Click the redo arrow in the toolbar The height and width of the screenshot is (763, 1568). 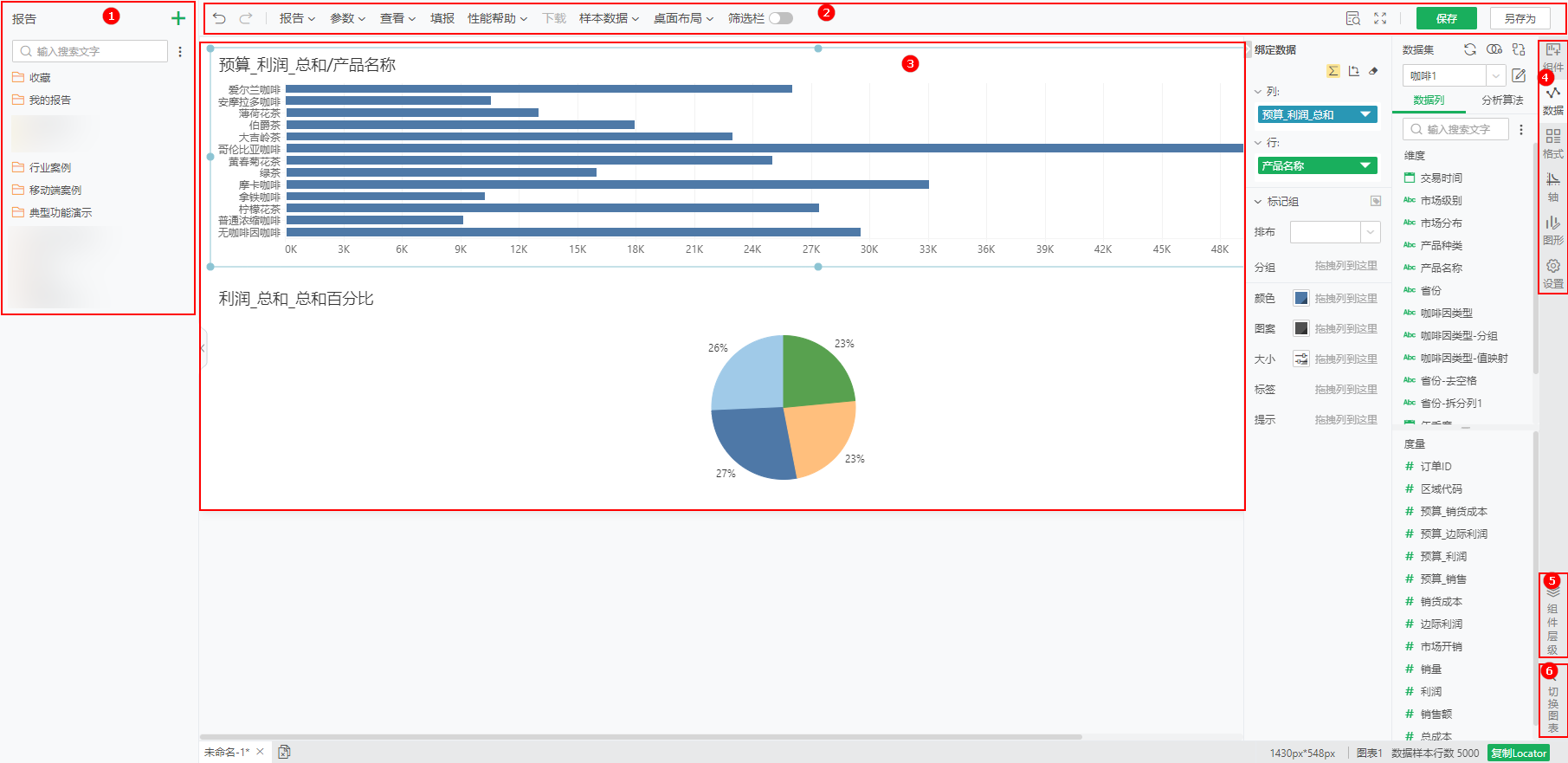(x=246, y=18)
